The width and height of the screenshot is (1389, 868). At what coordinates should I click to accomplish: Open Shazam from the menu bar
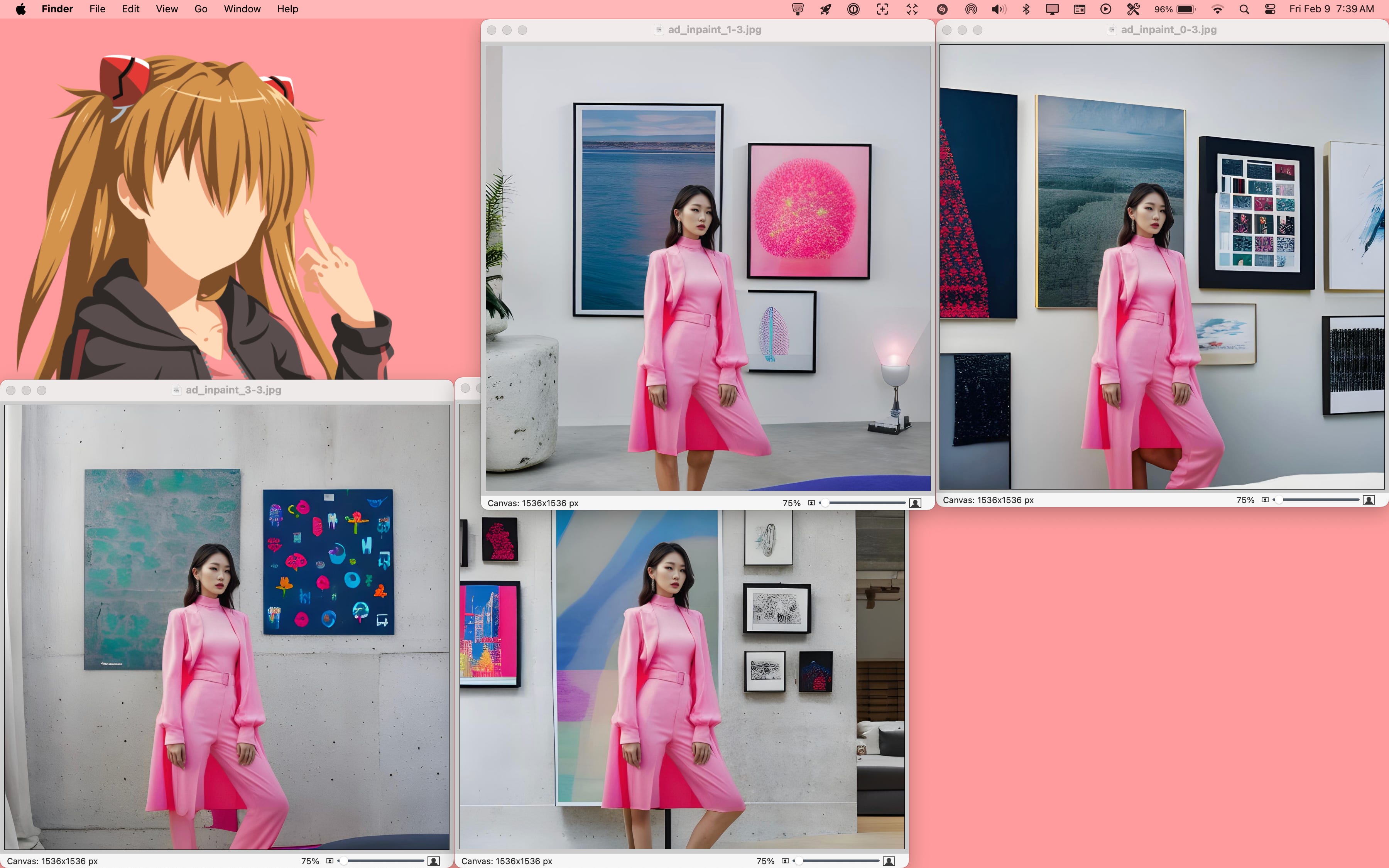[942, 8]
